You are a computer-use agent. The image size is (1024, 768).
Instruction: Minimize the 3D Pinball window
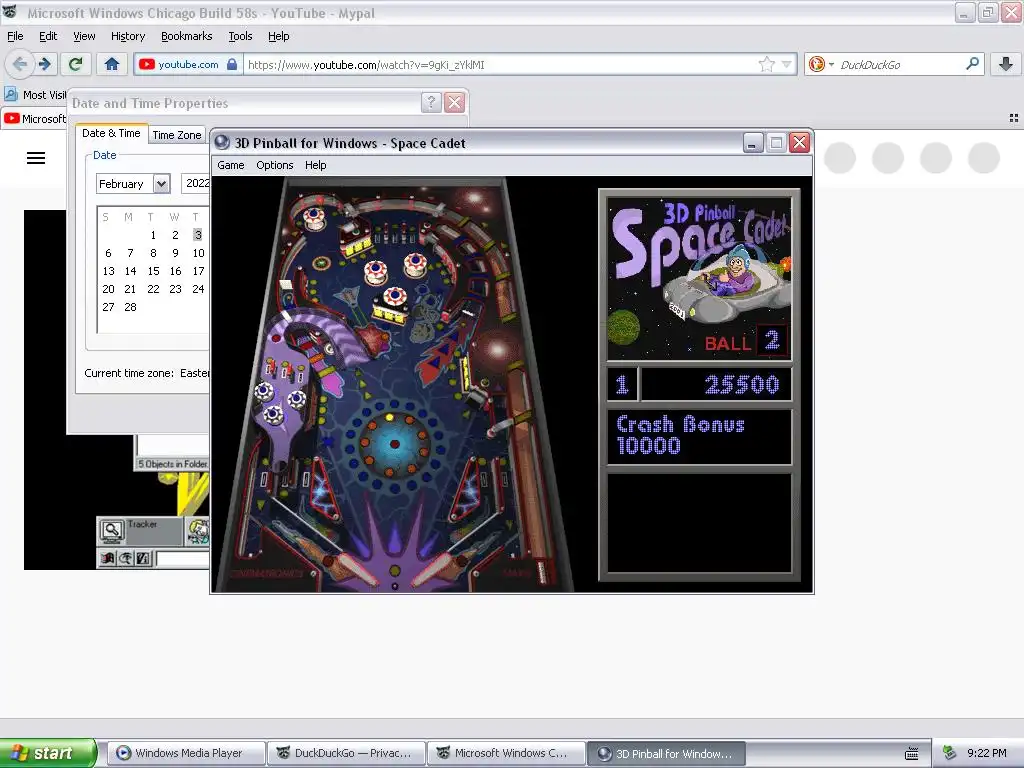click(753, 142)
